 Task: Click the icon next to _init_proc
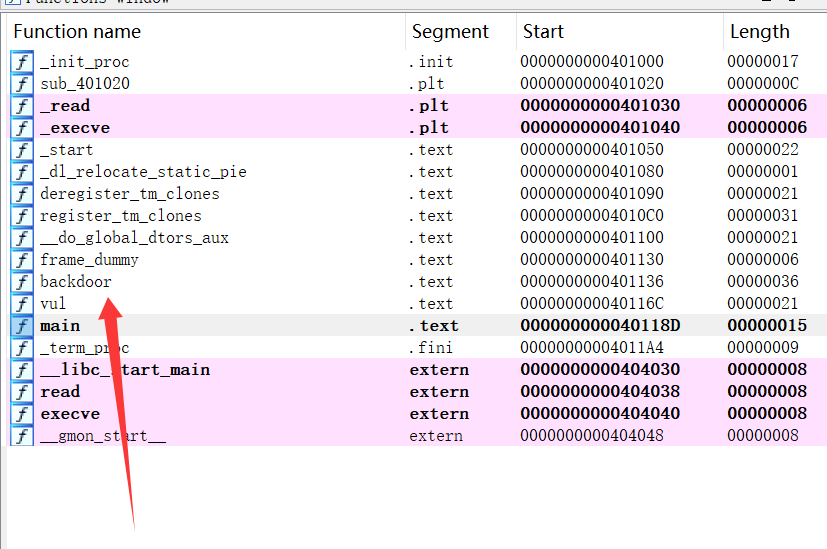[21, 62]
